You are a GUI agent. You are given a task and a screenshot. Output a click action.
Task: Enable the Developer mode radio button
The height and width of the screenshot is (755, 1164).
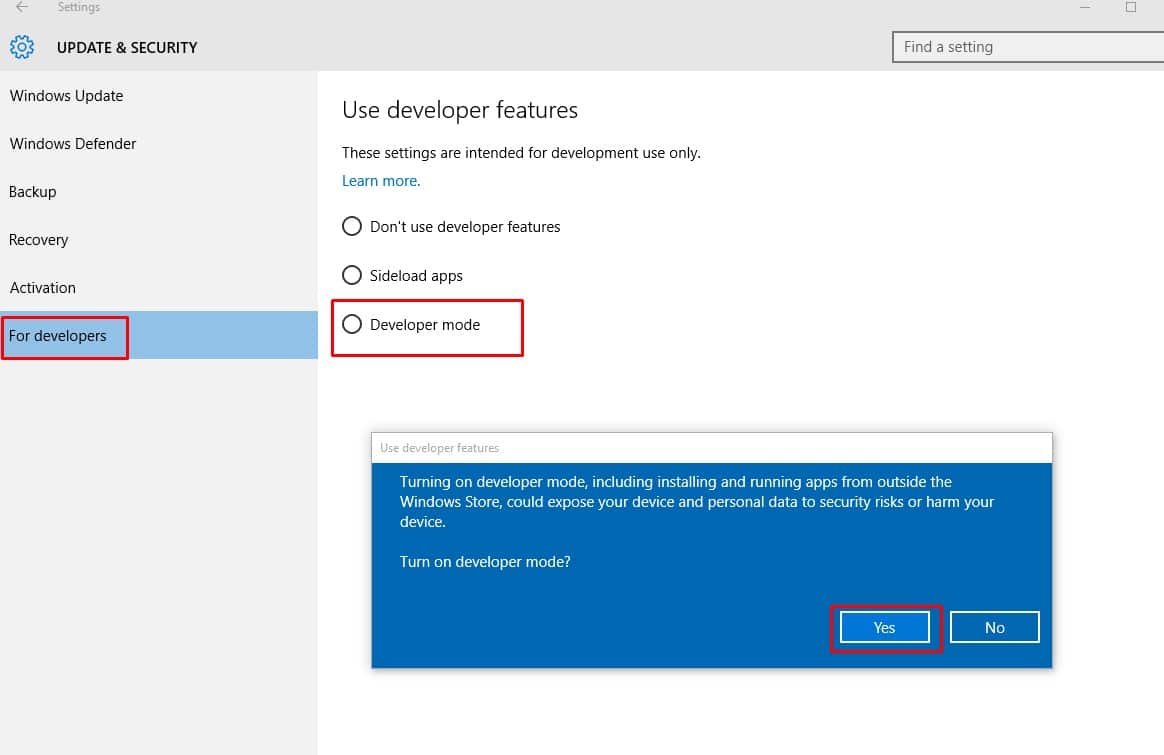[352, 325]
